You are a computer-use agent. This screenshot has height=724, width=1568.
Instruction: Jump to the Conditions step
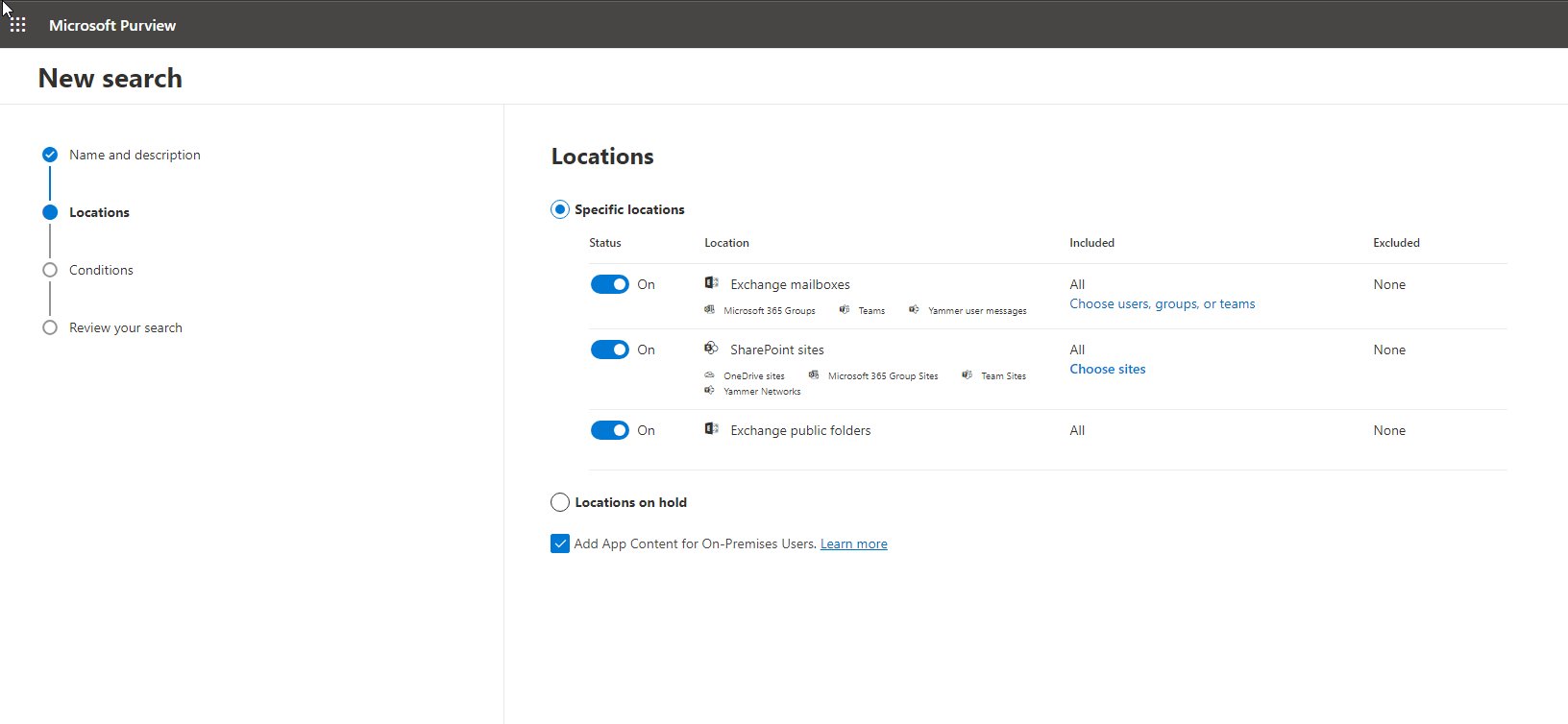pyautogui.click(x=101, y=270)
